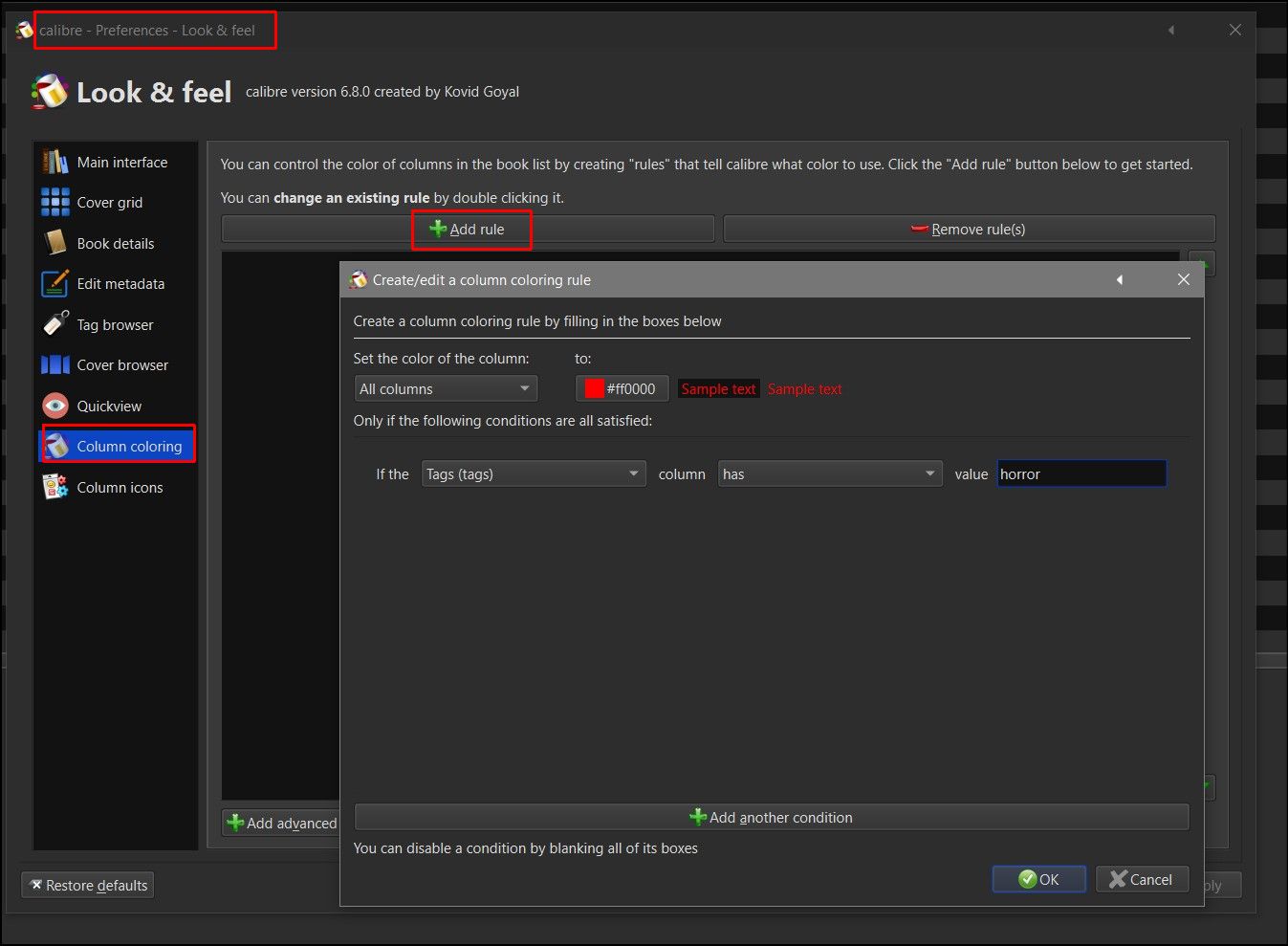Click the 'Look & feel' heading

pos(154,92)
